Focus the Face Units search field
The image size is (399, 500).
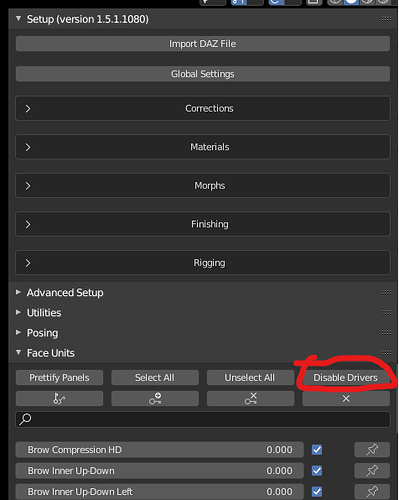coord(203,419)
